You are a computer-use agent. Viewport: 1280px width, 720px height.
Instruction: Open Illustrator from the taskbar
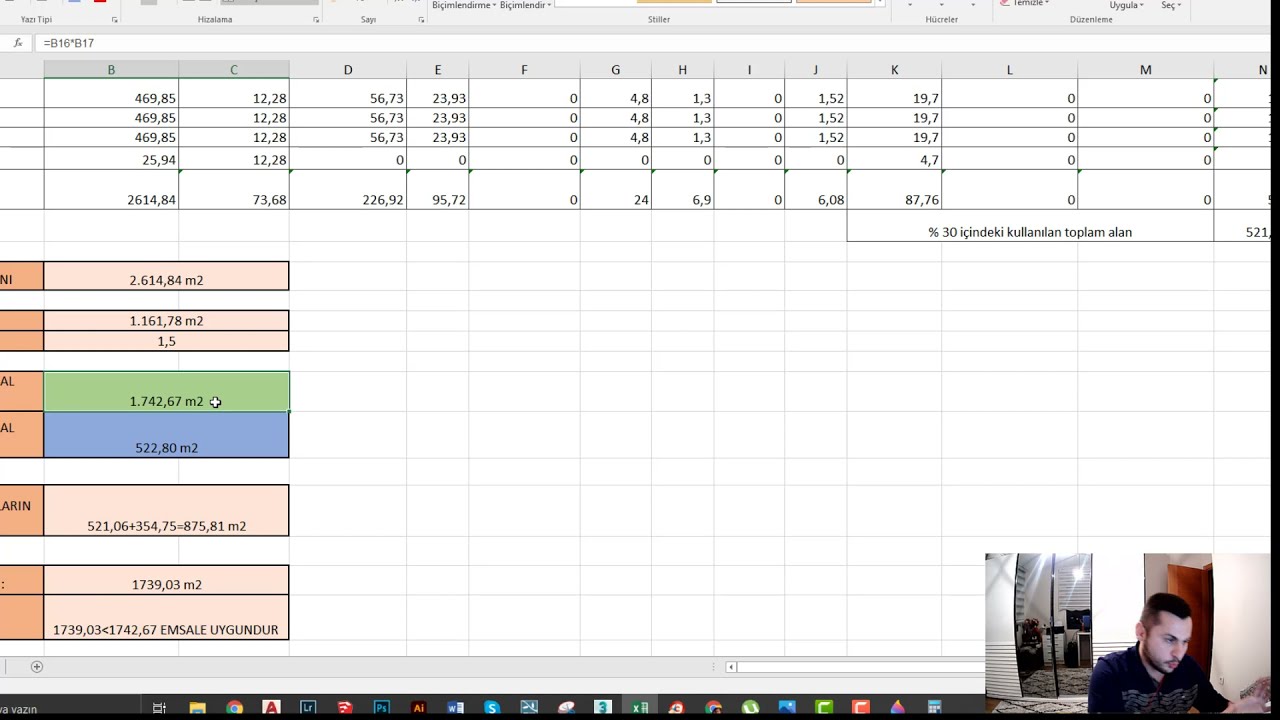coord(419,708)
